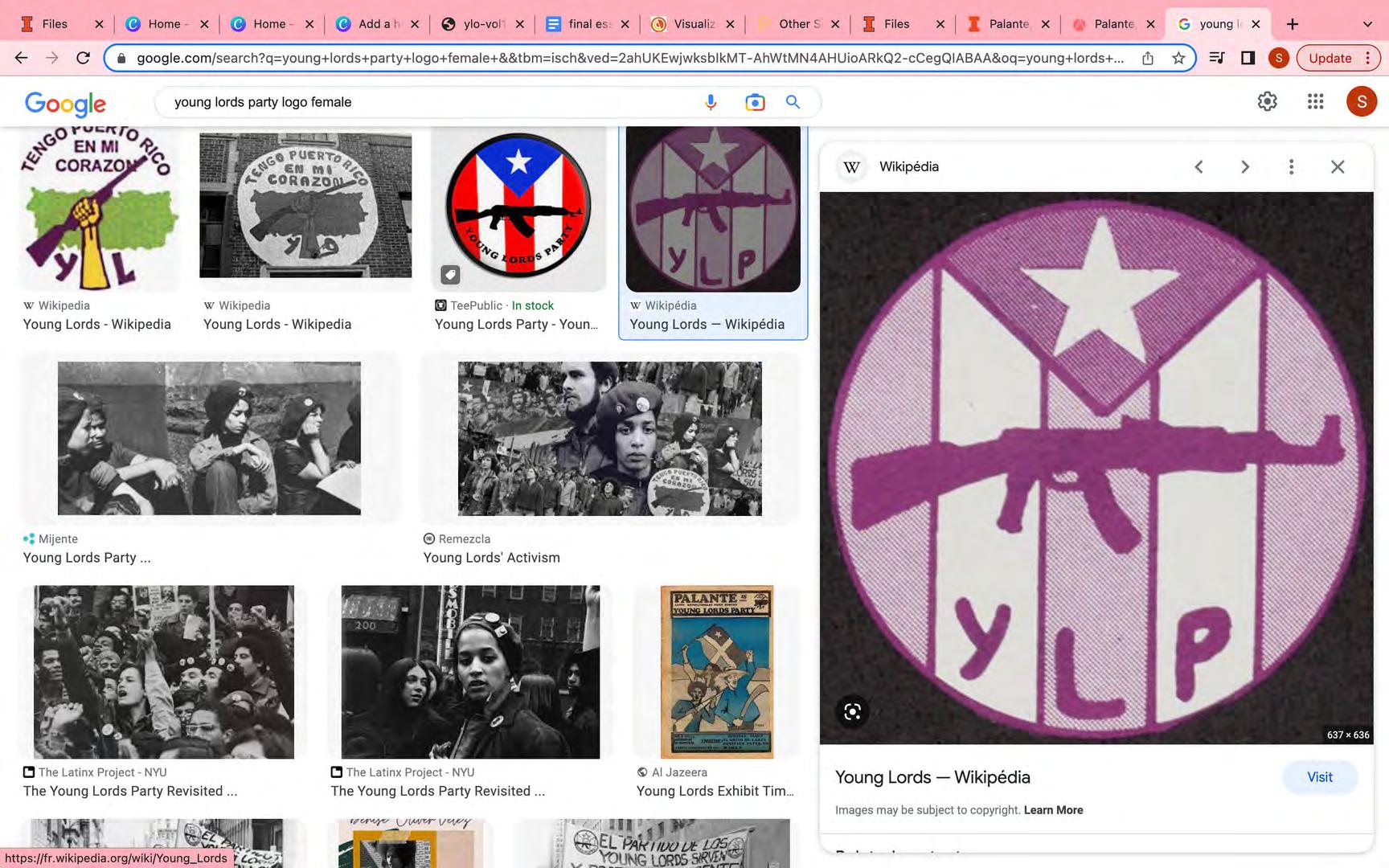The width and height of the screenshot is (1389, 868).
Task: Open the browser side panel
Action: coord(1248,58)
